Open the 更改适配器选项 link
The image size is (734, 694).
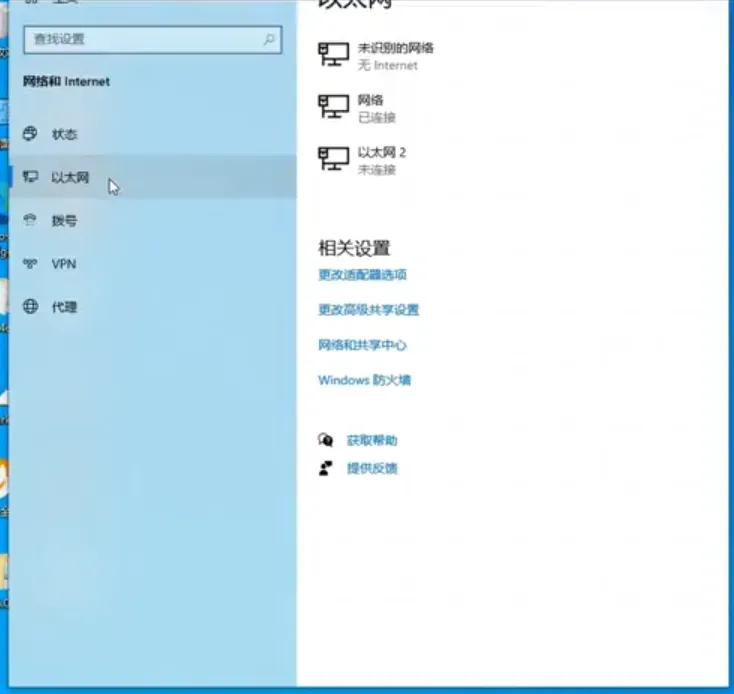[362, 275]
